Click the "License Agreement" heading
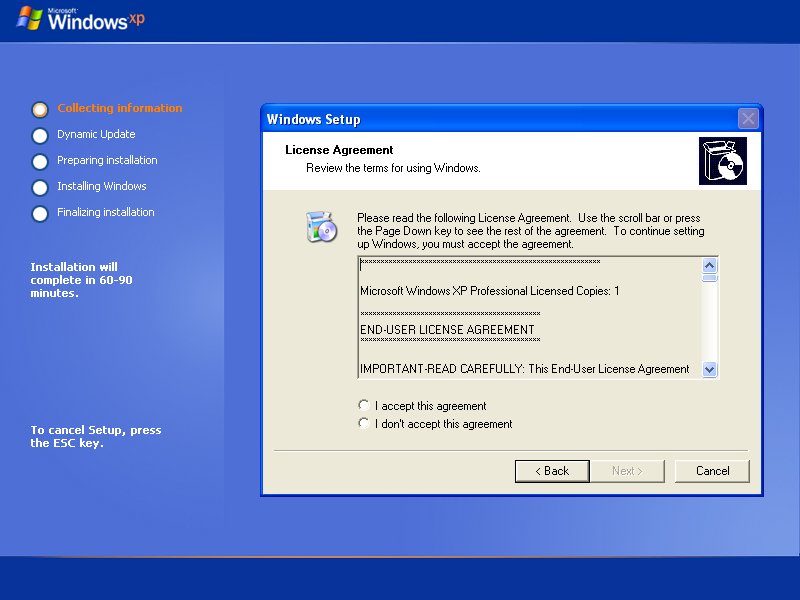The width and height of the screenshot is (800, 600). (x=339, y=150)
